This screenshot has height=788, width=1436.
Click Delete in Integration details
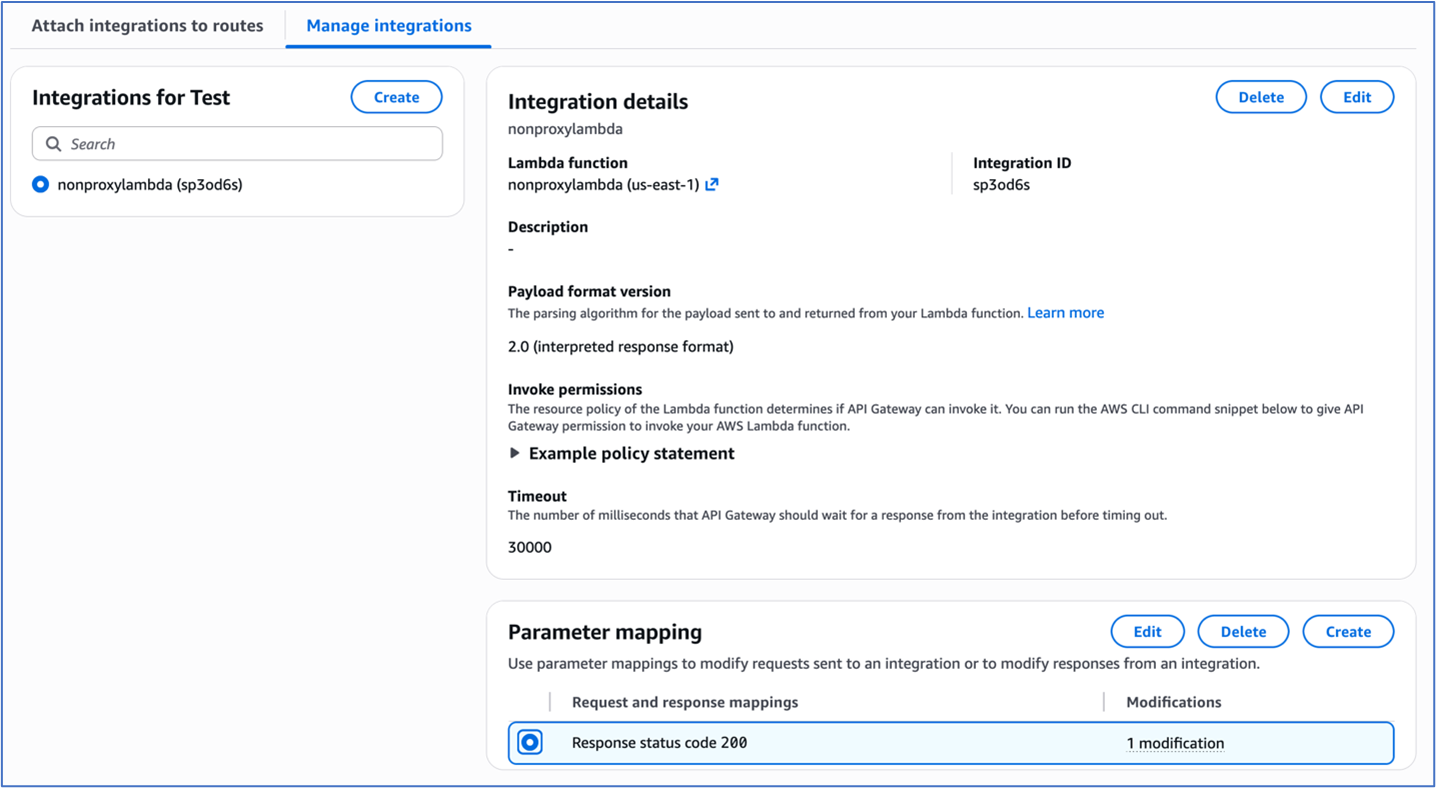(x=1260, y=96)
